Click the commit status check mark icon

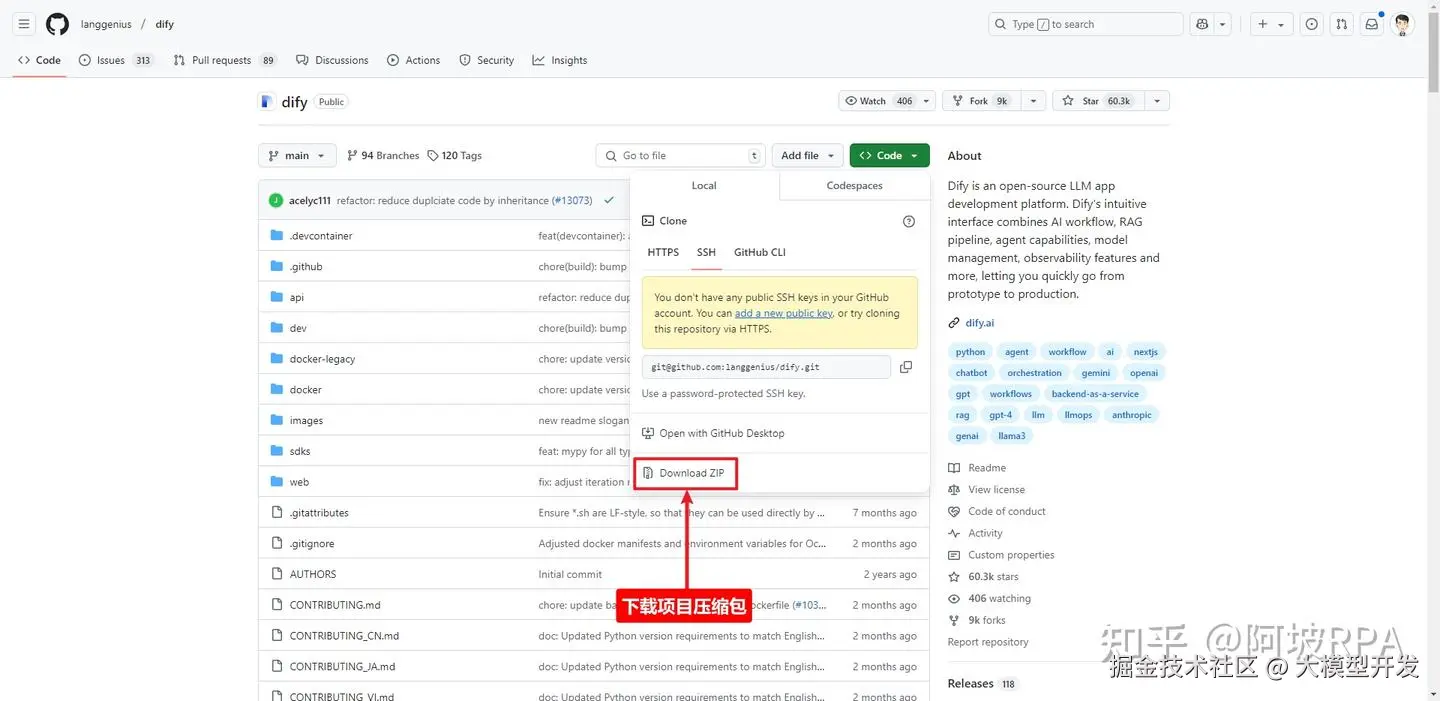point(608,200)
